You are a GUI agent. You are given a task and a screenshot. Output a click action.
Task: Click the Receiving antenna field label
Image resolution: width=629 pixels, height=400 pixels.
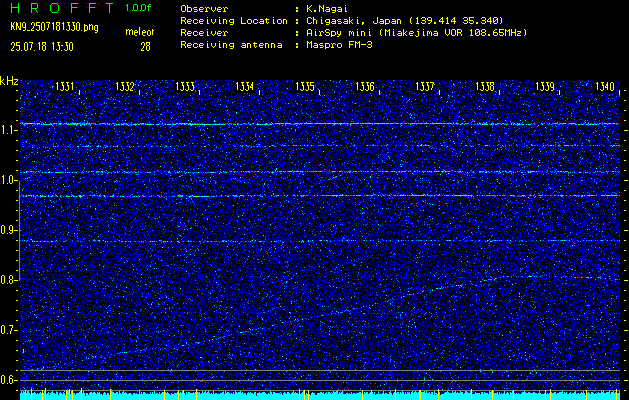231,45
